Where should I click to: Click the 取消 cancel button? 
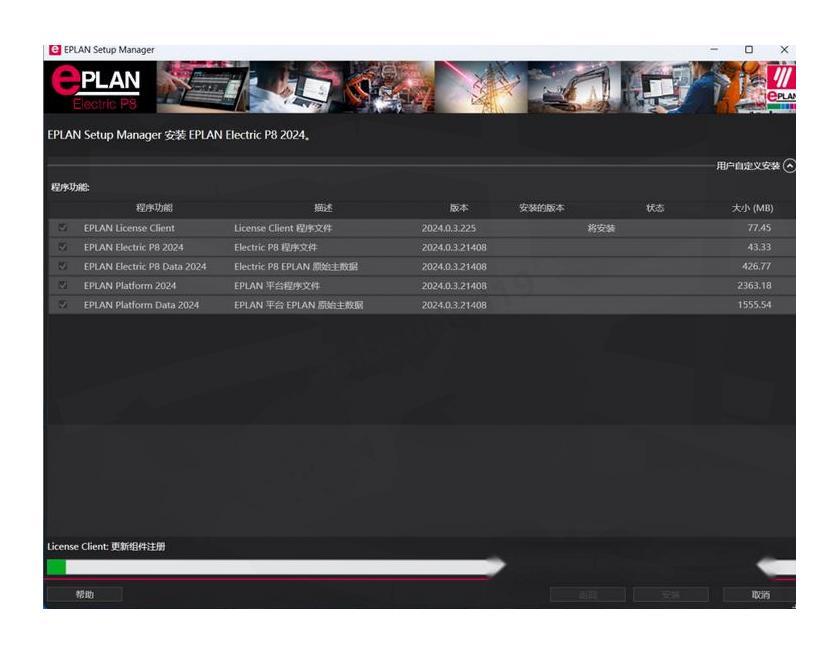click(760, 595)
